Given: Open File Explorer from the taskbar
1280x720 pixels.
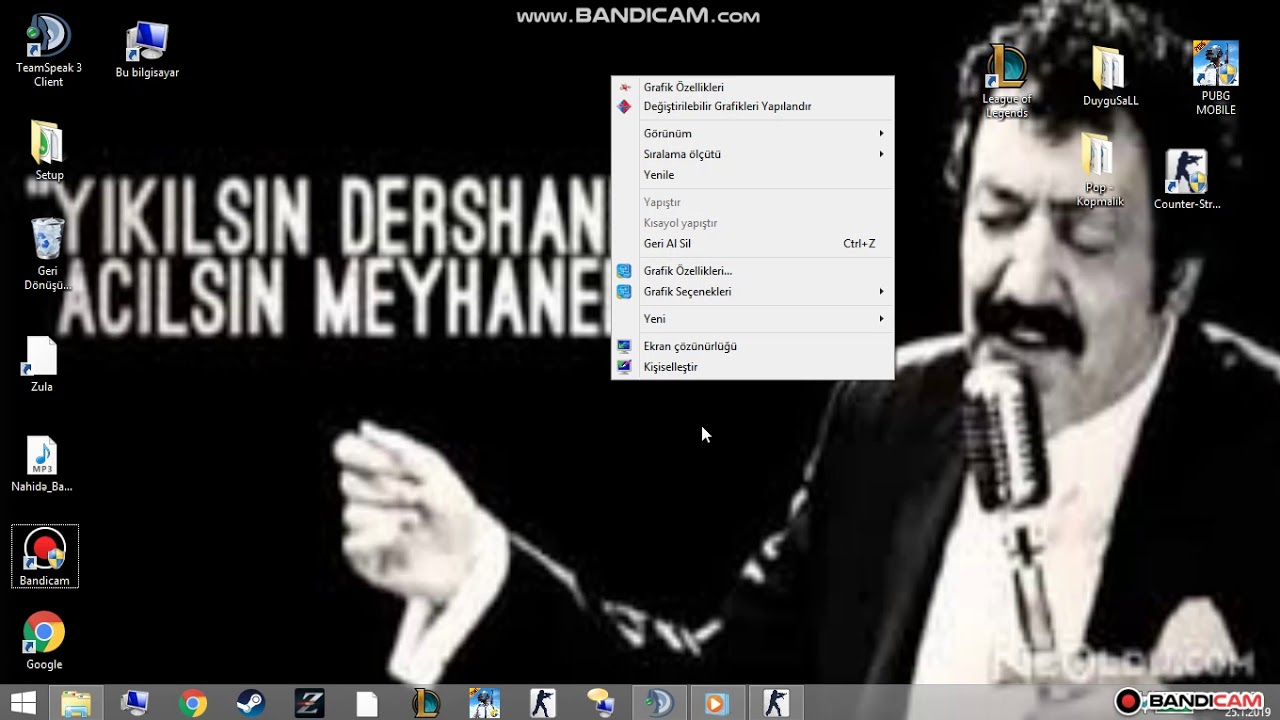Looking at the screenshot, I should point(76,703).
